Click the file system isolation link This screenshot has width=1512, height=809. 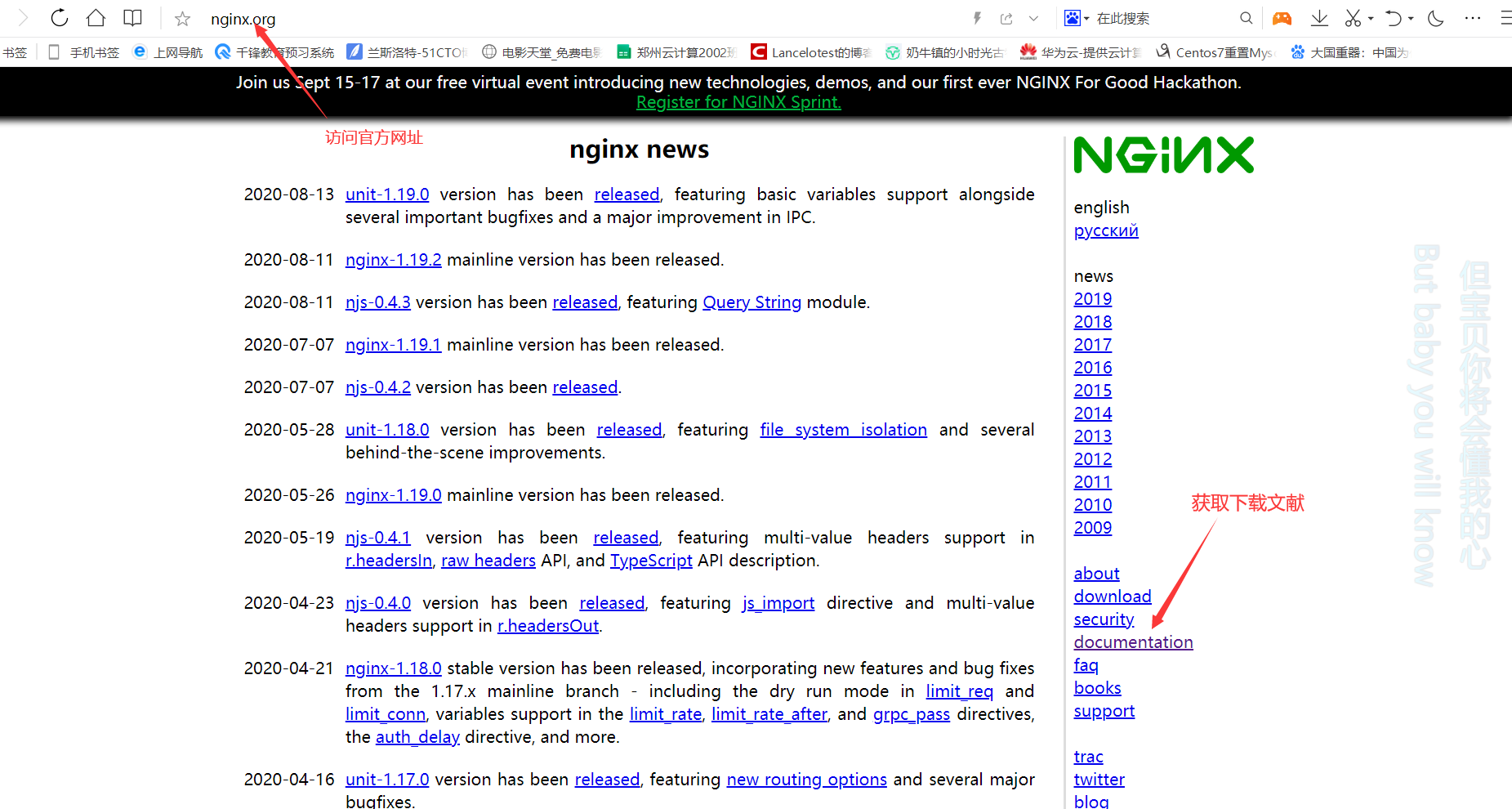pyautogui.click(x=844, y=430)
